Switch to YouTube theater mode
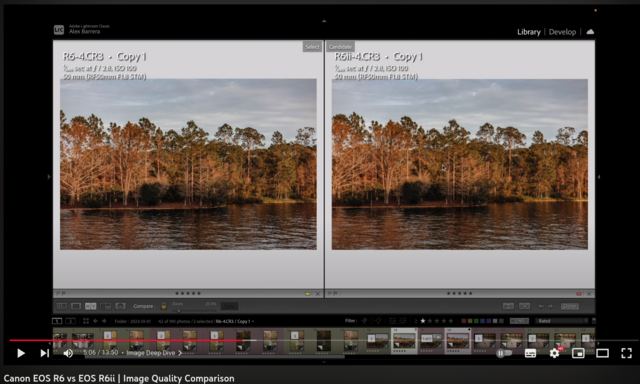The width and height of the screenshot is (640, 384). 602,353
